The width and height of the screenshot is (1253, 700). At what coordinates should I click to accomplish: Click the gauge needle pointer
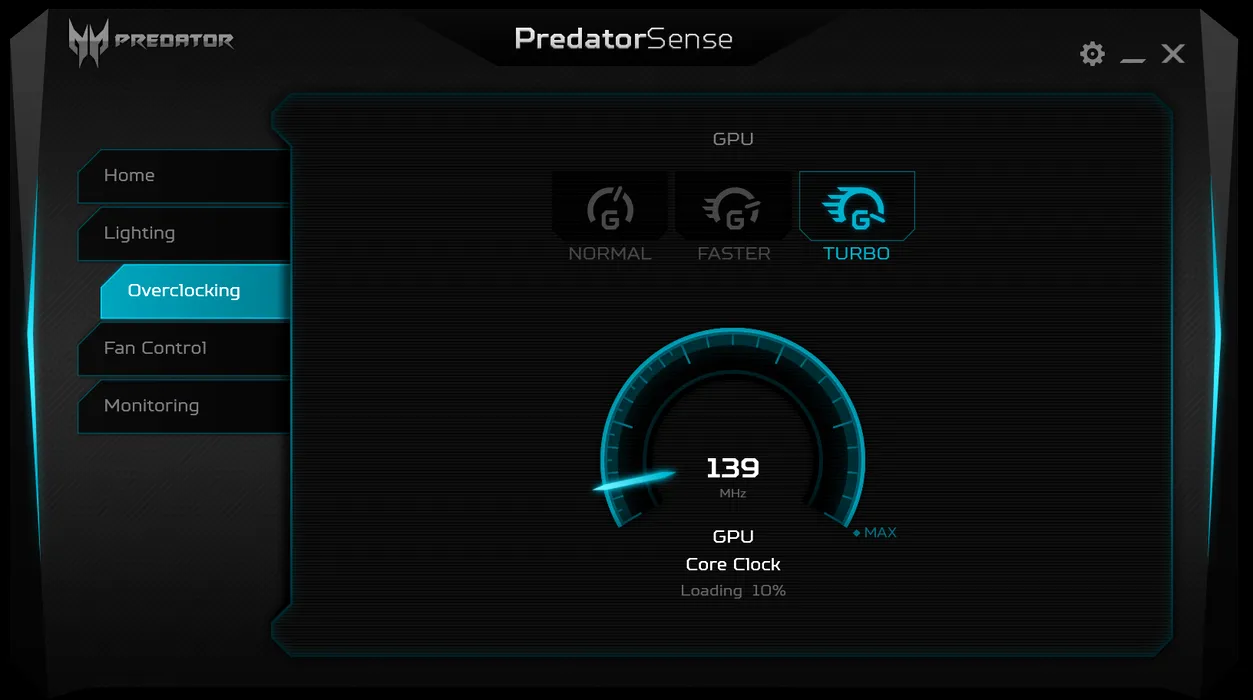coord(634,480)
